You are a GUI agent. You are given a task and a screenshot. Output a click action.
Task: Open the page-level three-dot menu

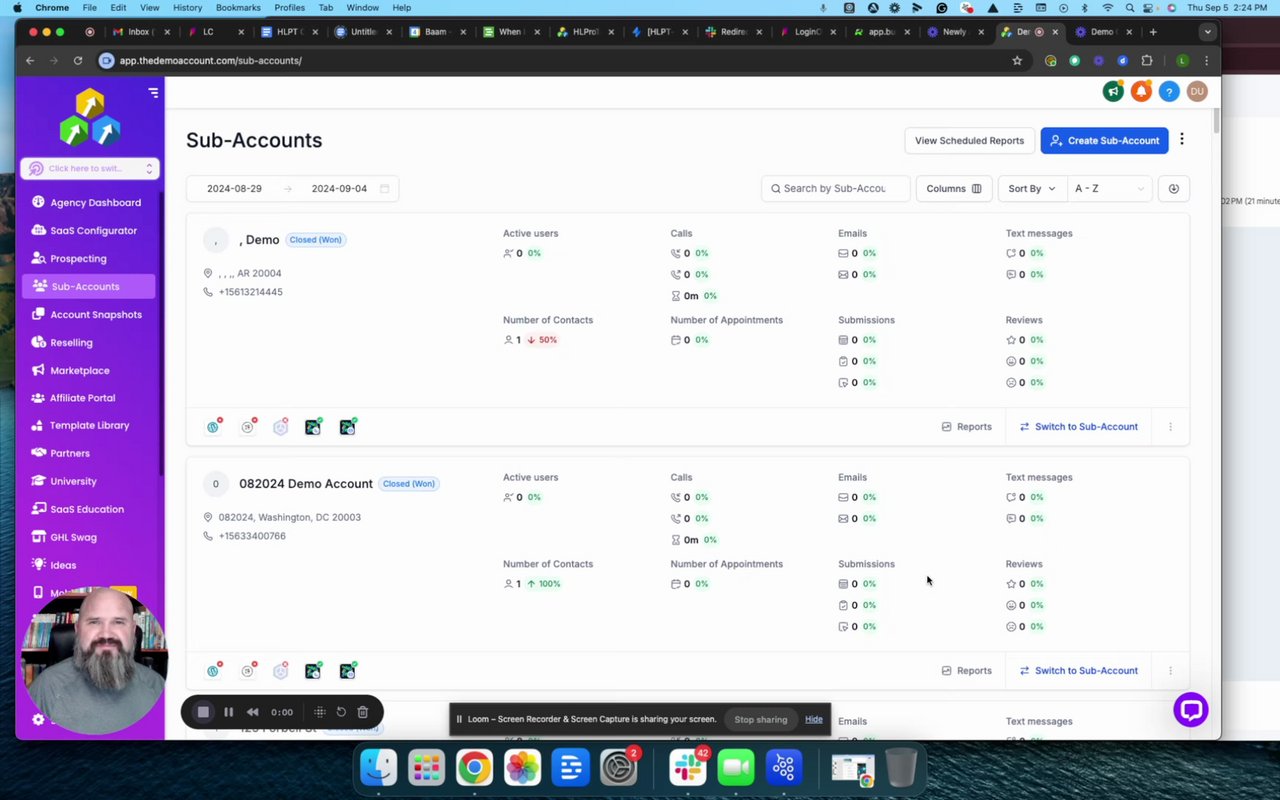(1182, 140)
